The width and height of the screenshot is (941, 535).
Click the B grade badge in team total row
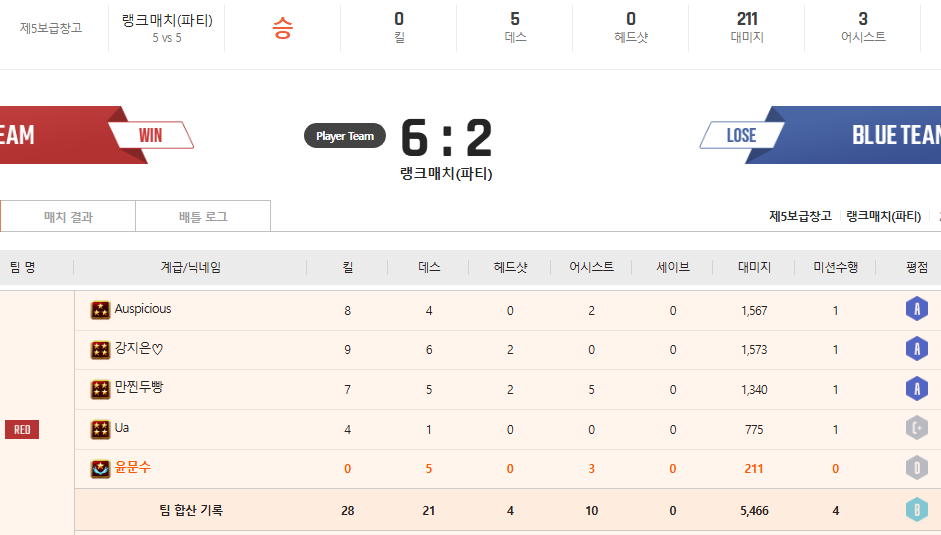click(916, 510)
